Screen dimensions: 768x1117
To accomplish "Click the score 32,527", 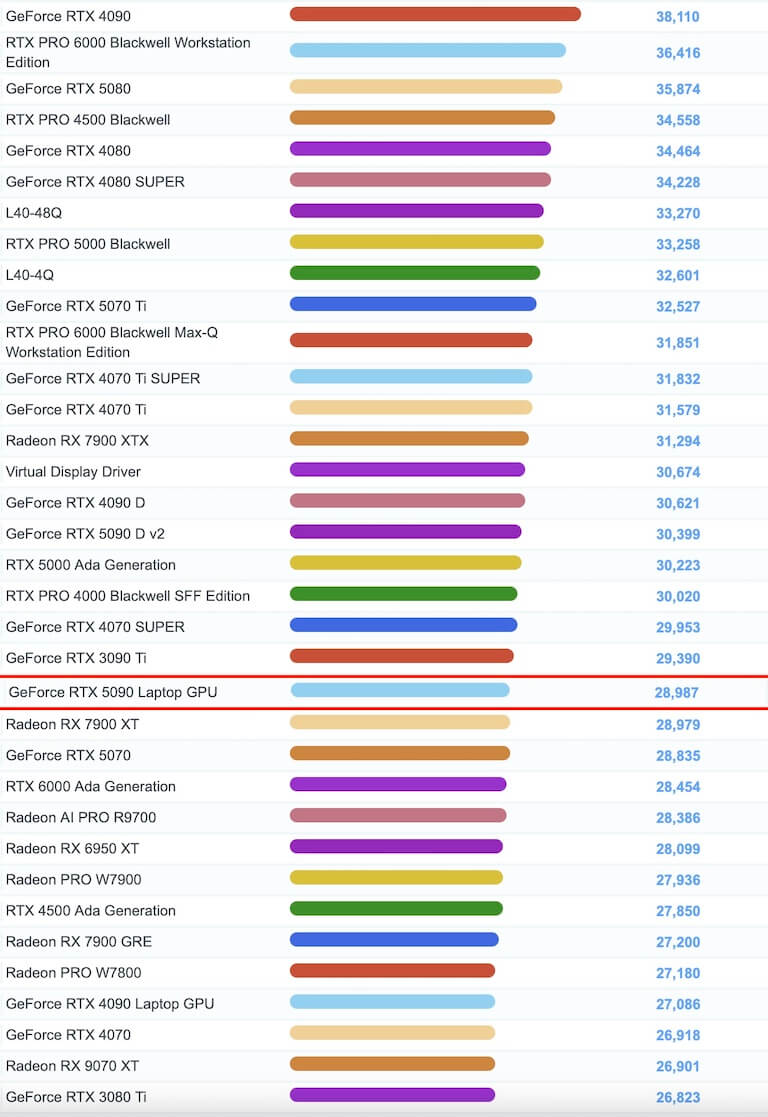I will [x=678, y=306].
